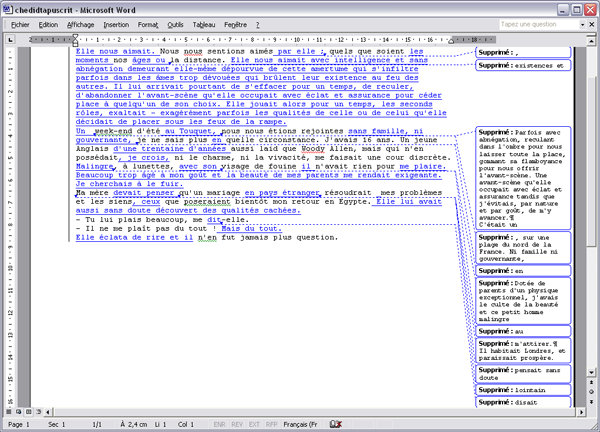
Task: Toggle EXT extend selection indicator
Action: click(x=254, y=424)
